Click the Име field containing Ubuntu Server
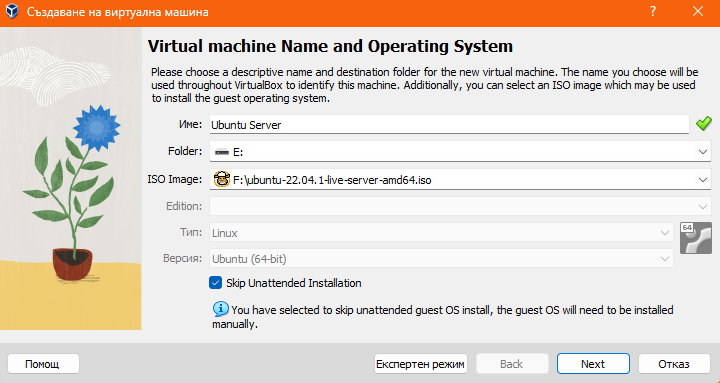Image resolution: width=720 pixels, height=383 pixels. pyautogui.click(x=449, y=124)
